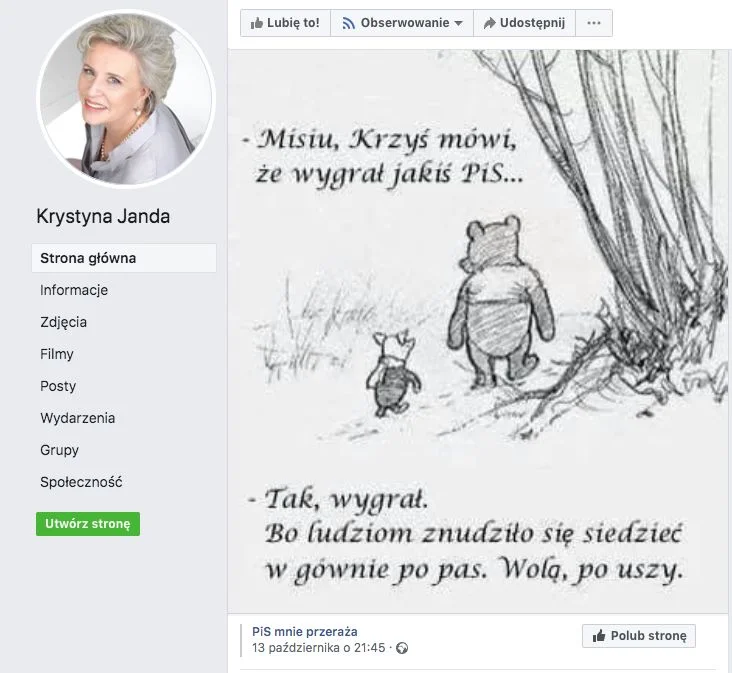Click the green Utwórz stronę button
The width and height of the screenshot is (732, 673).
point(88,524)
